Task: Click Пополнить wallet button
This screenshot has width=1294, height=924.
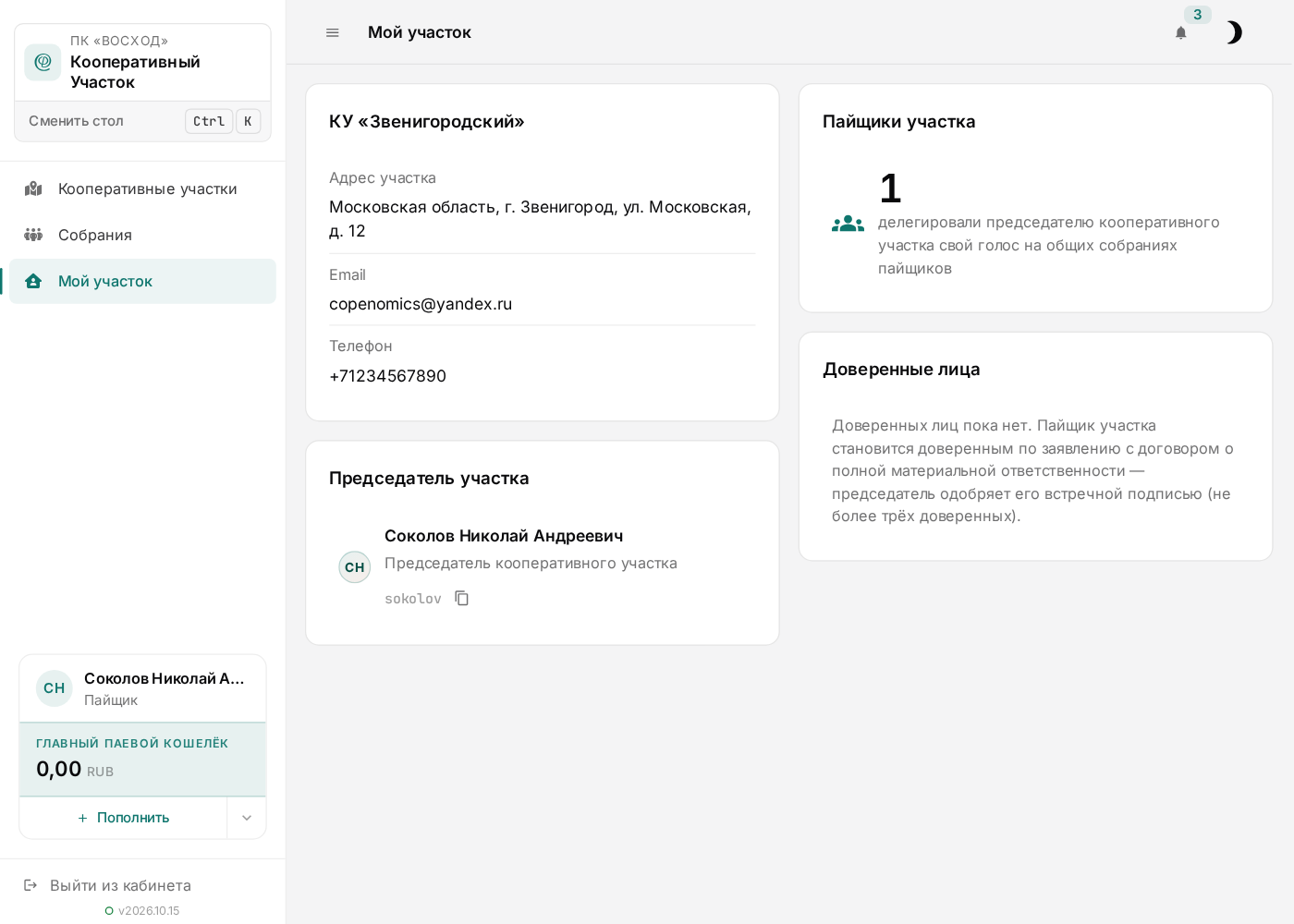Action: click(x=124, y=818)
